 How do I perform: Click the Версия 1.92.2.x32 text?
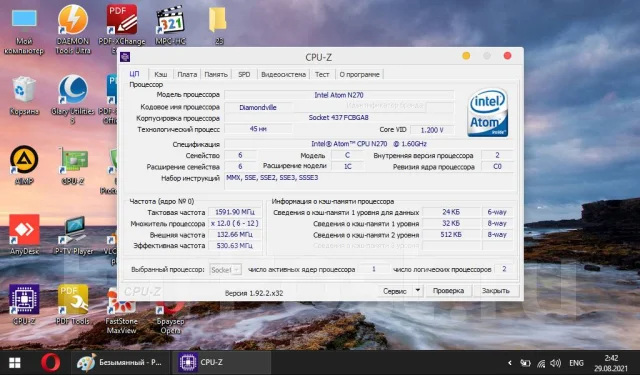click(x=254, y=293)
